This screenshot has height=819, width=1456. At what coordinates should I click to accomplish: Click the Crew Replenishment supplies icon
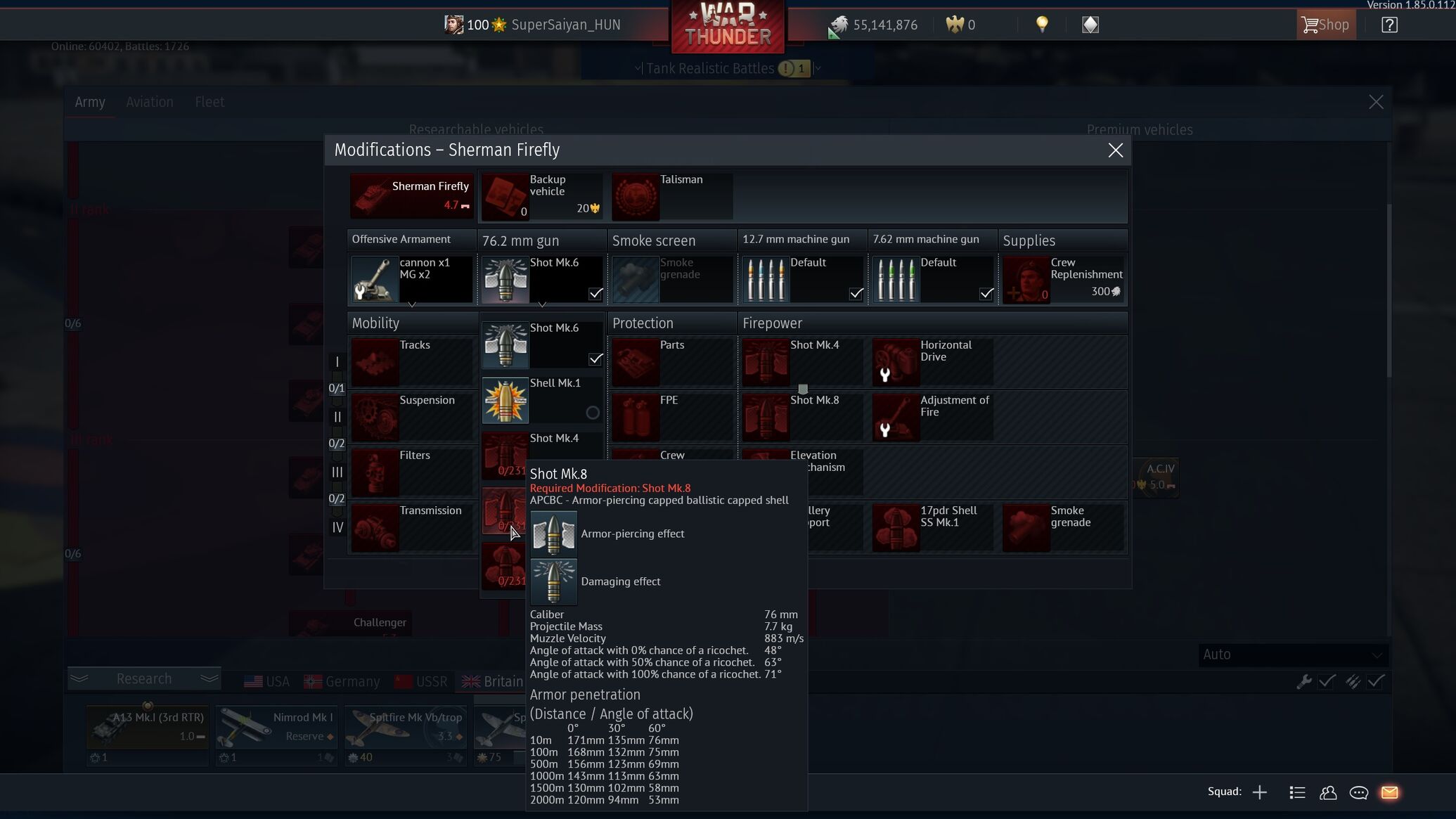[1025, 280]
